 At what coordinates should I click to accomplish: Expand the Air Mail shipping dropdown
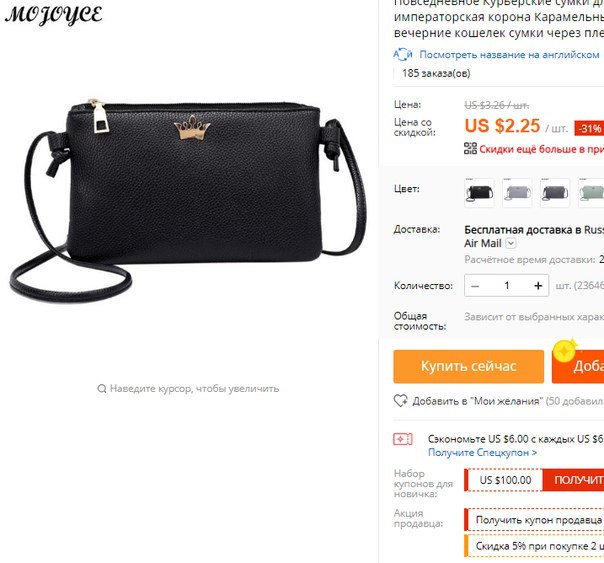coord(511,243)
